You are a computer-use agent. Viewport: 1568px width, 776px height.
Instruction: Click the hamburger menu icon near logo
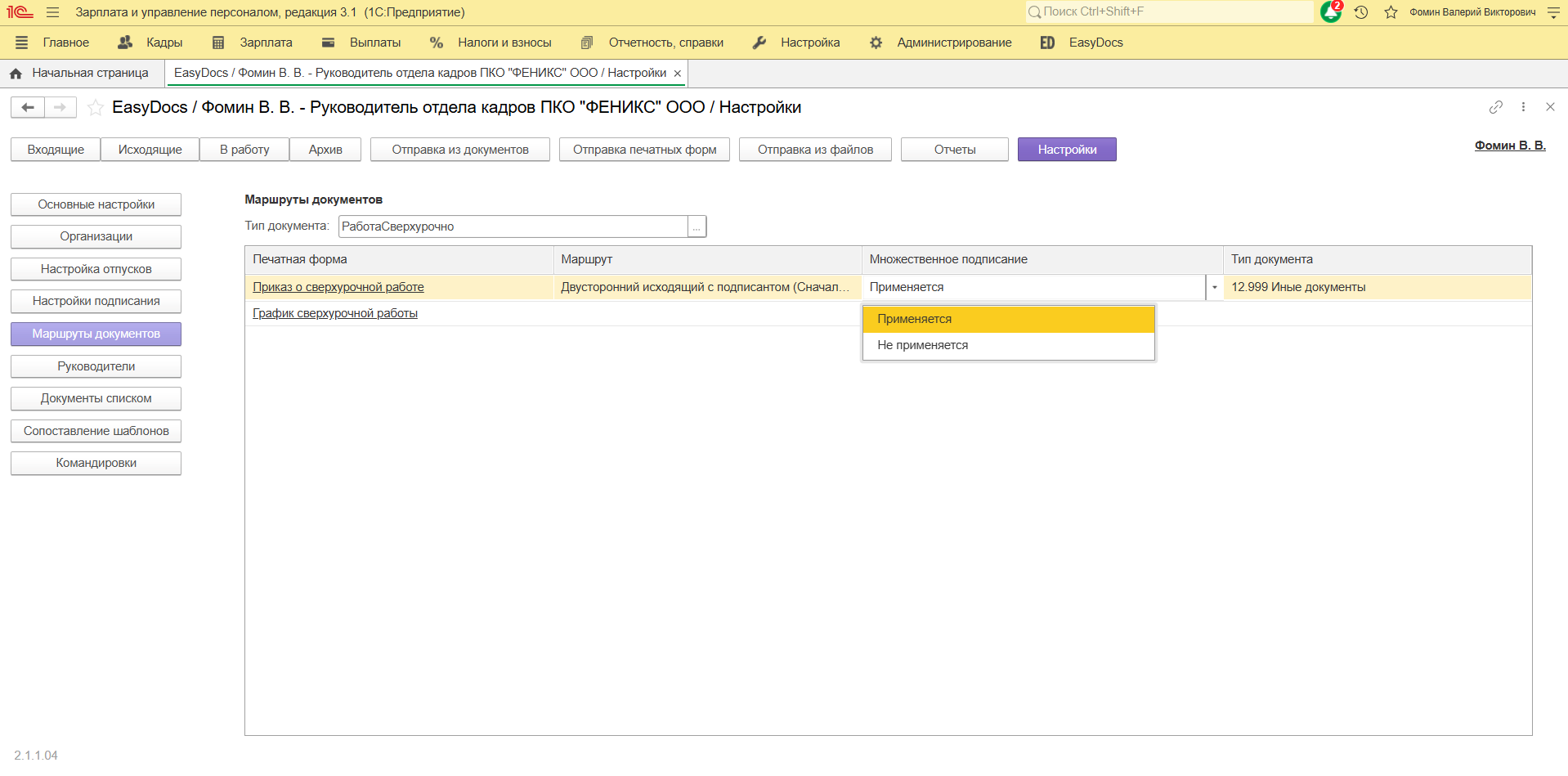[53, 12]
